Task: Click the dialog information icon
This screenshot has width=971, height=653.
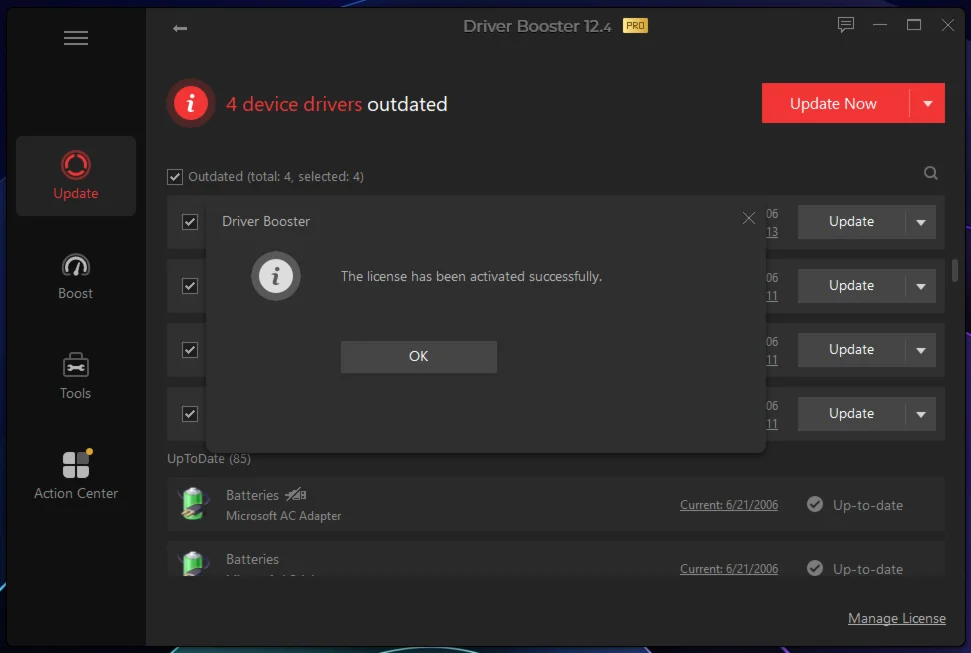Action: point(275,276)
